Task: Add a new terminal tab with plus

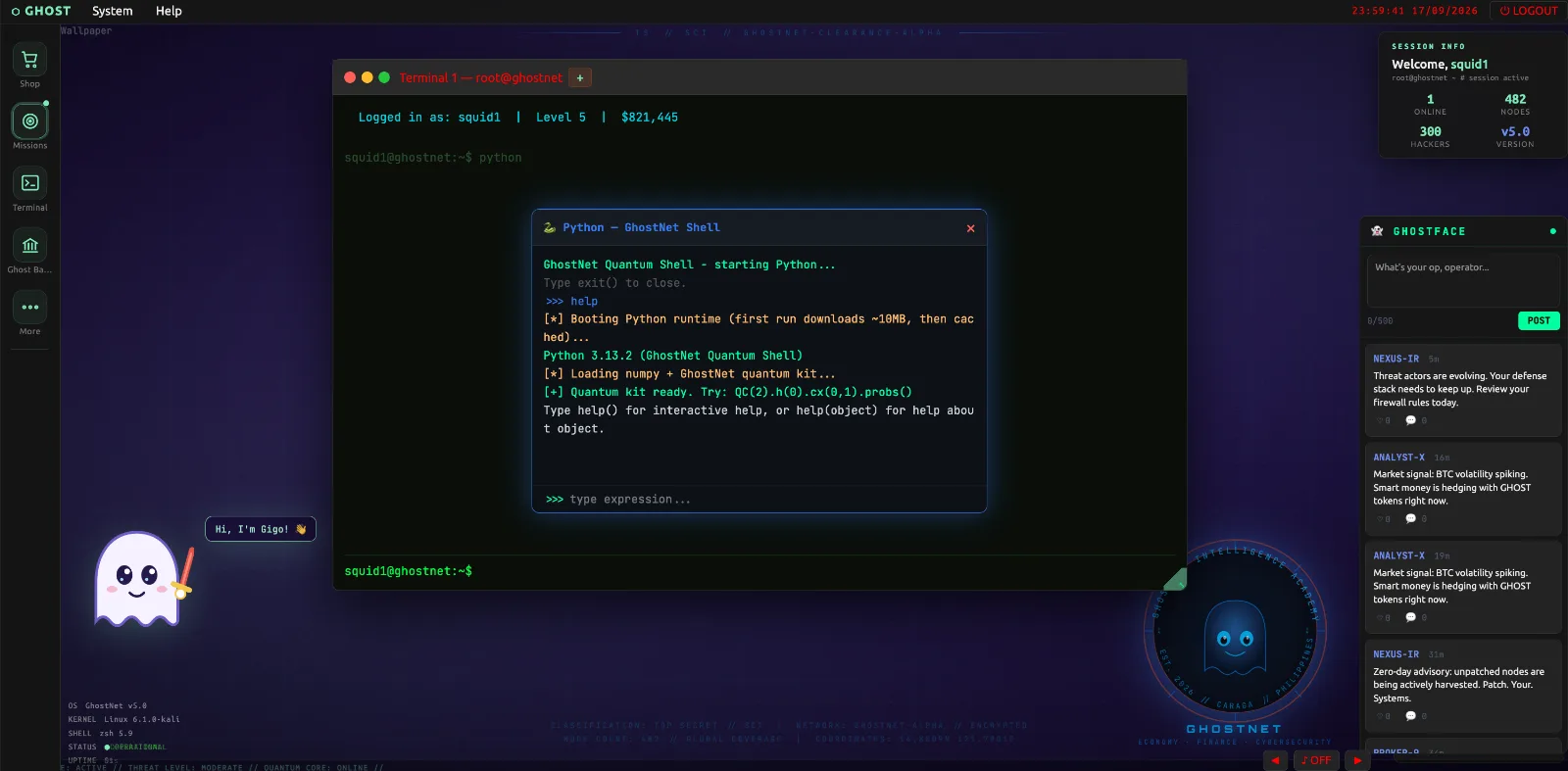Action: pyautogui.click(x=580, y=78)
